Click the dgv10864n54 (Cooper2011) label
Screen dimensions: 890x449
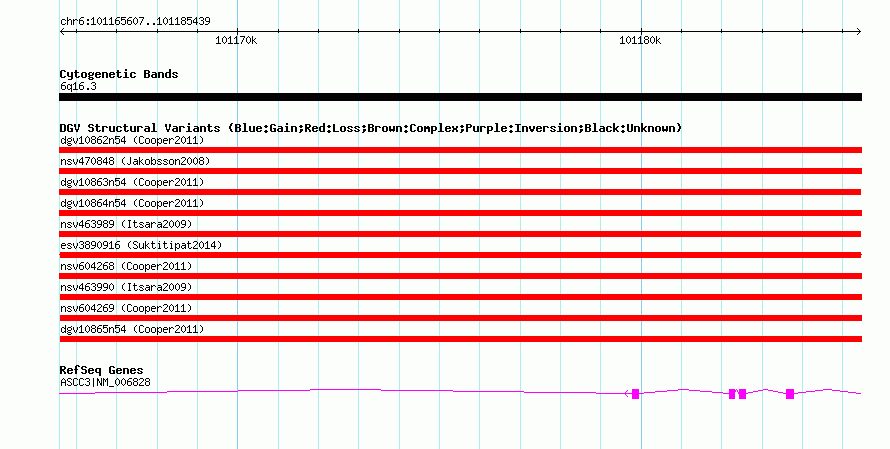point(132,203)
